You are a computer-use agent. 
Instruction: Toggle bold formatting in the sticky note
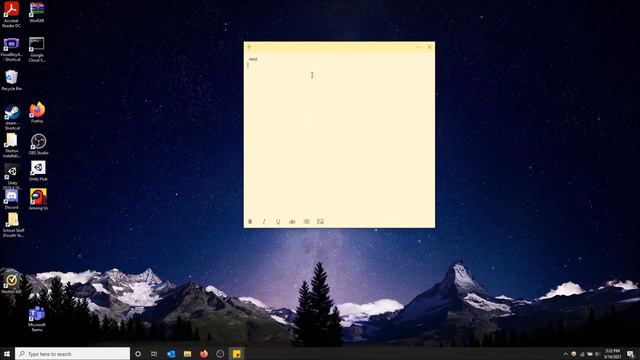tap(250, 222)
